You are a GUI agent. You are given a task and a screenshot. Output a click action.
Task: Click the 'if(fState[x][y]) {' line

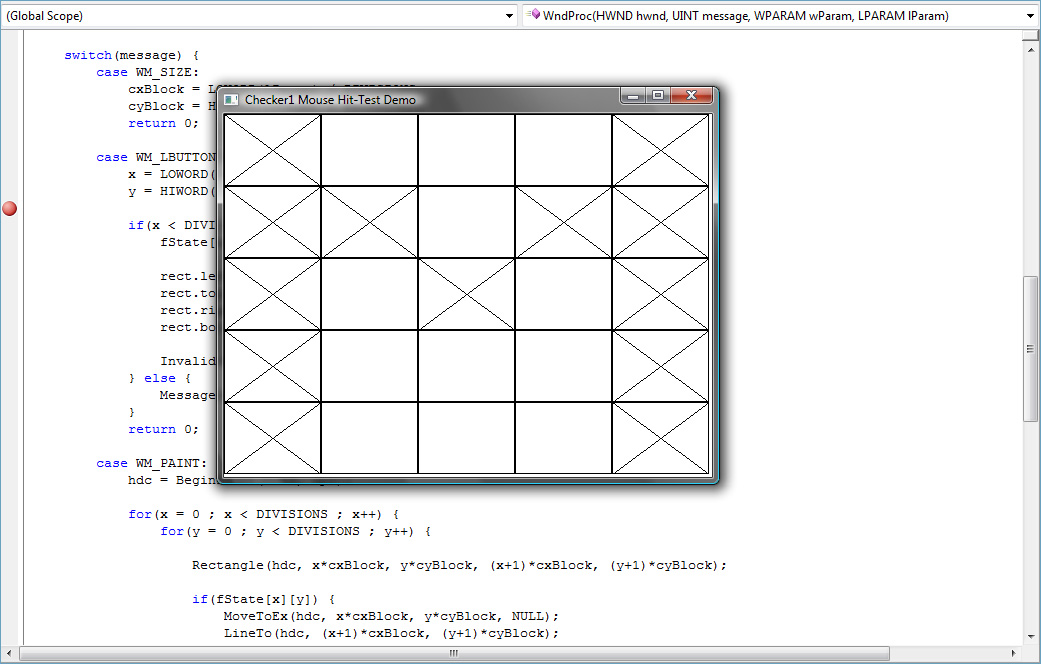[264, 600]
